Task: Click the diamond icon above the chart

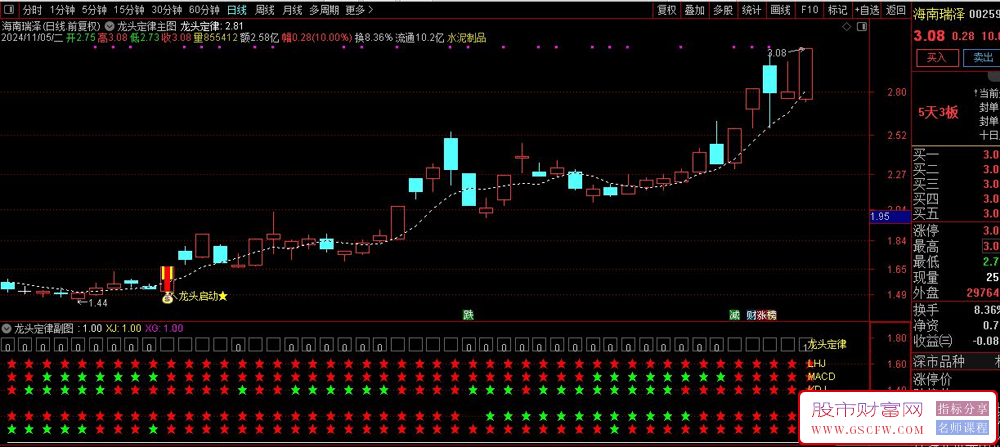Action: [x=846, y=27]
